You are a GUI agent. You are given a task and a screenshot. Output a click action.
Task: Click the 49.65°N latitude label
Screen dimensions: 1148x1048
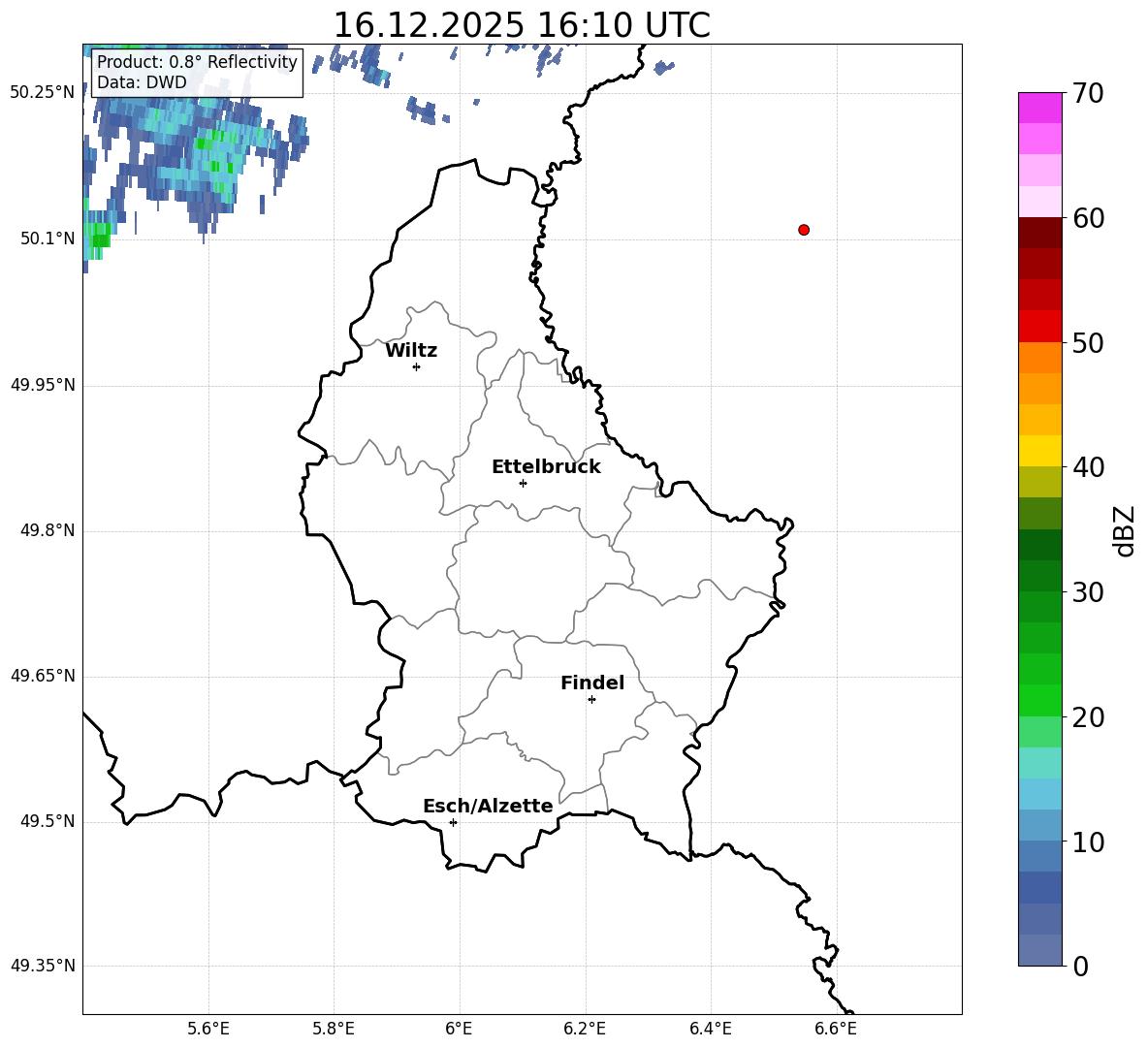pyautogui.click(x=43, y=676)
